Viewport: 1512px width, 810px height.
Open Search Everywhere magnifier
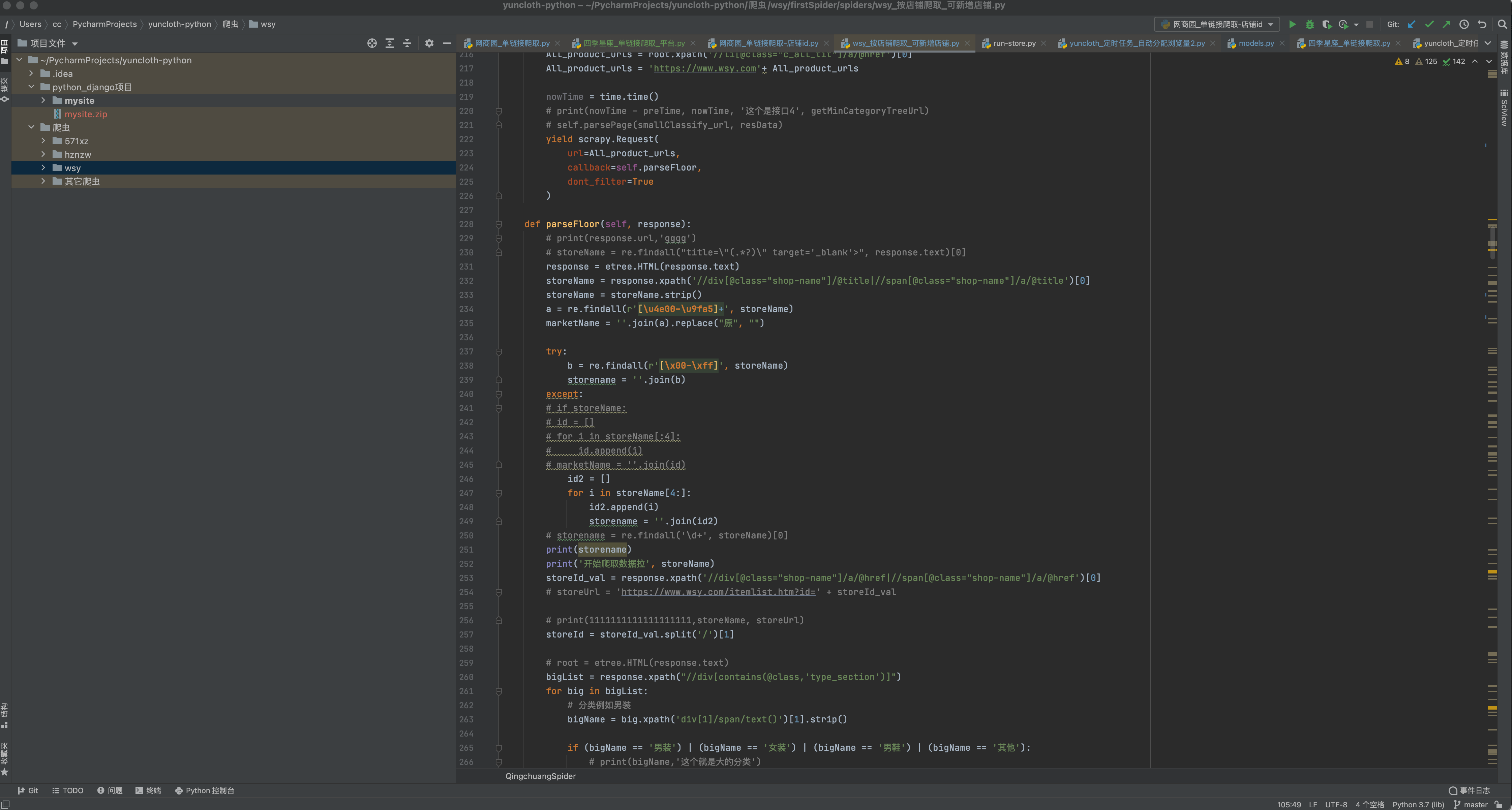(x=1502, y=24)
